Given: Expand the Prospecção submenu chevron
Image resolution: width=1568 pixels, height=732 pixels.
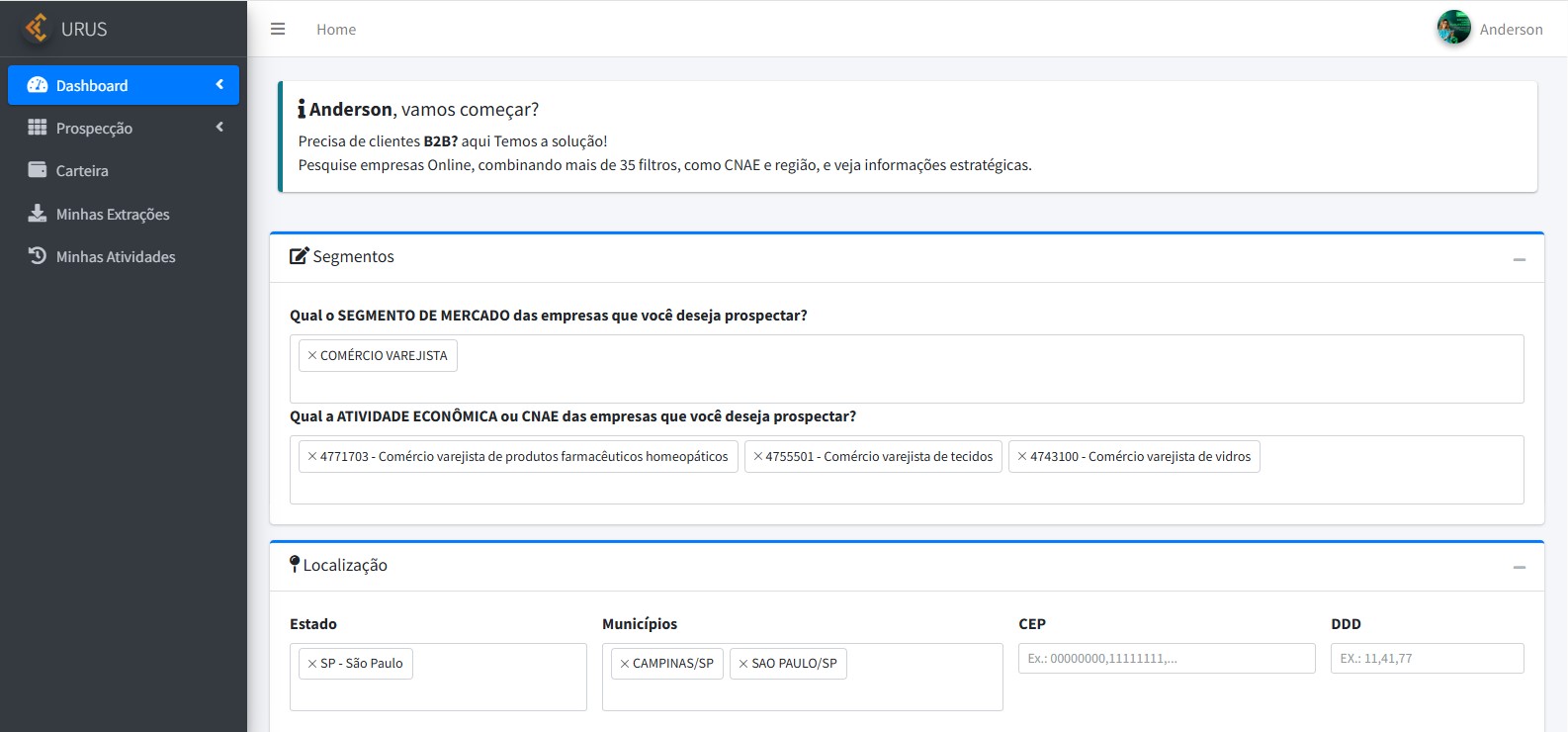Looking at the screenshot, I should (219, 128).
